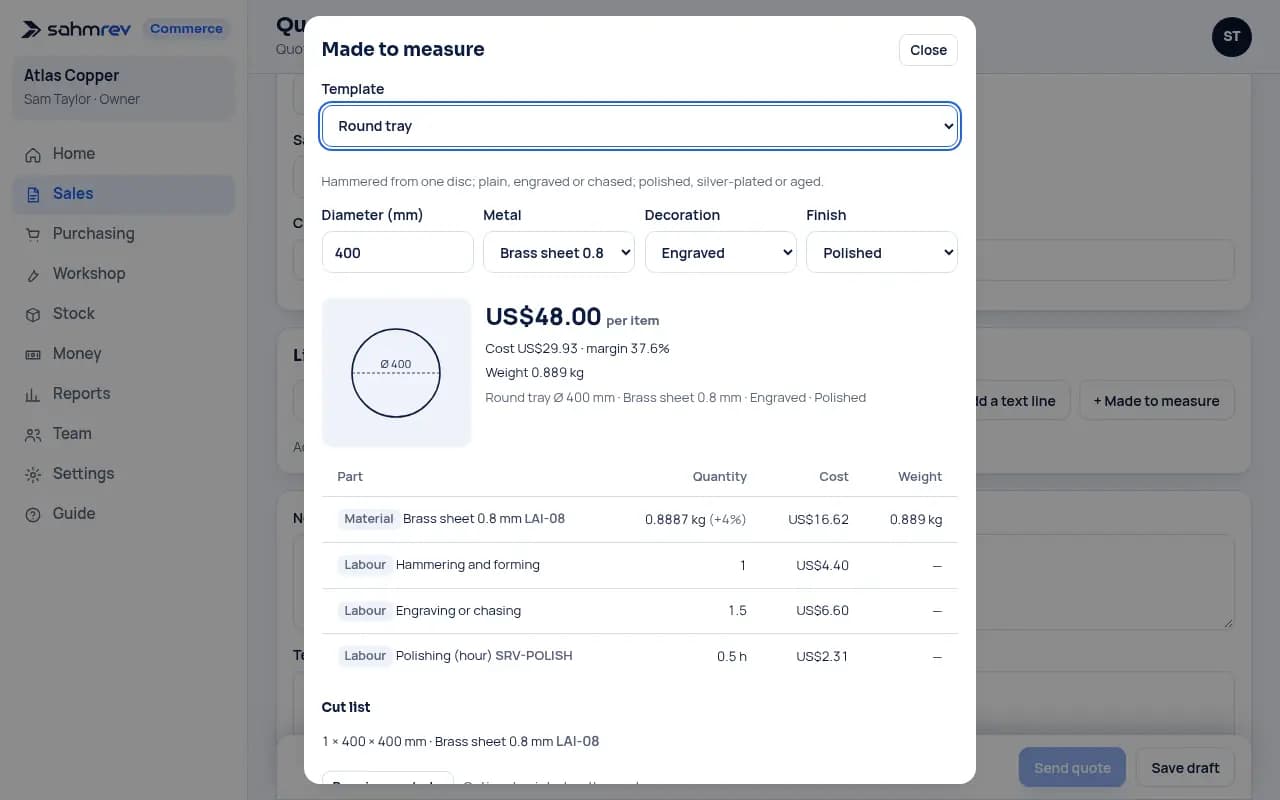Click the sahmrev logo icon

[33, 29]
